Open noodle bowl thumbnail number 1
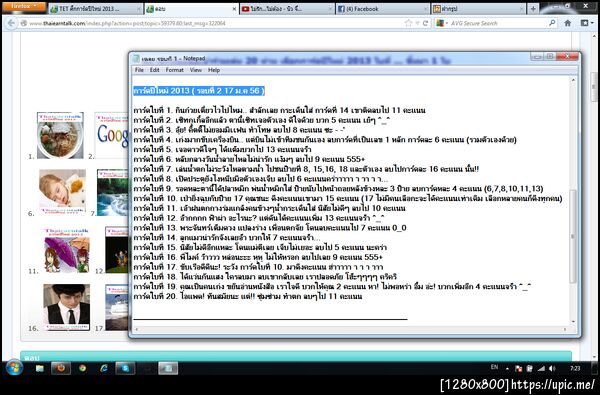 pos(60,135)
